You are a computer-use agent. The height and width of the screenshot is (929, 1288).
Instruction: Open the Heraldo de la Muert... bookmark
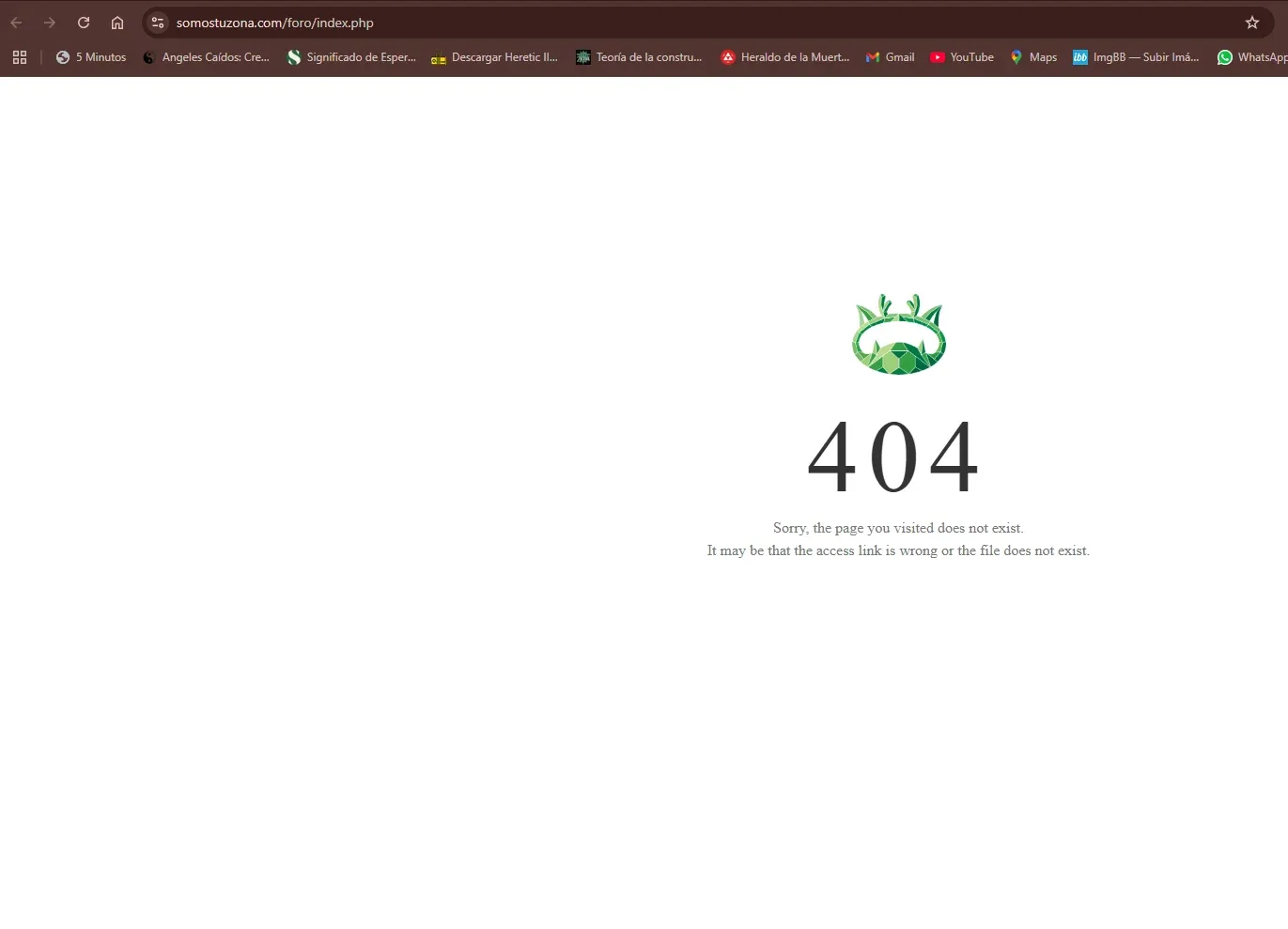tap(785, 57)
